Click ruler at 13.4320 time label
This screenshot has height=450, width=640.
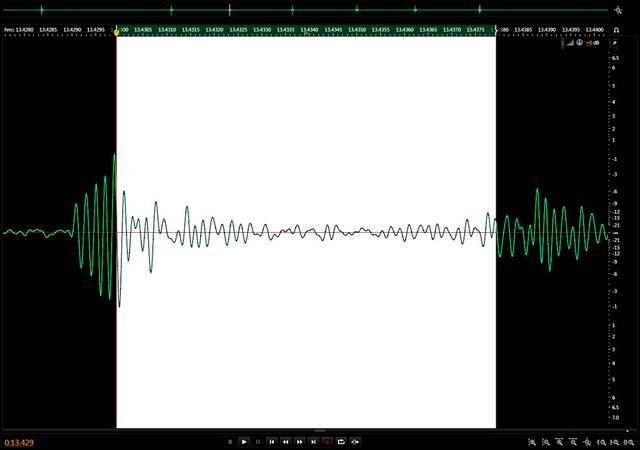pyautogui.click(x=214, y=30)
